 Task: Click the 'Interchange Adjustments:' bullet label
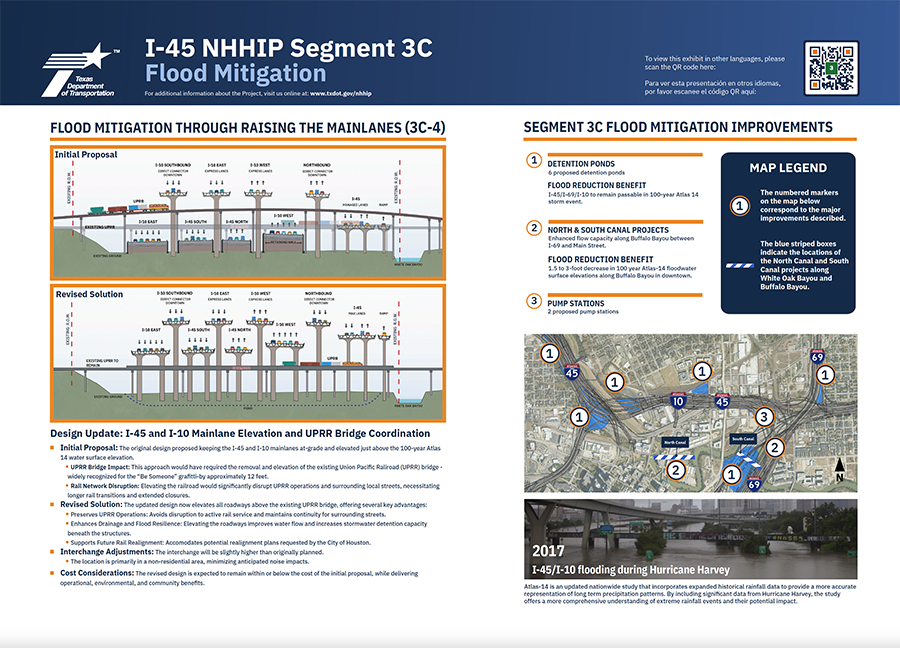pyautogui.click(x=107, y=552)
